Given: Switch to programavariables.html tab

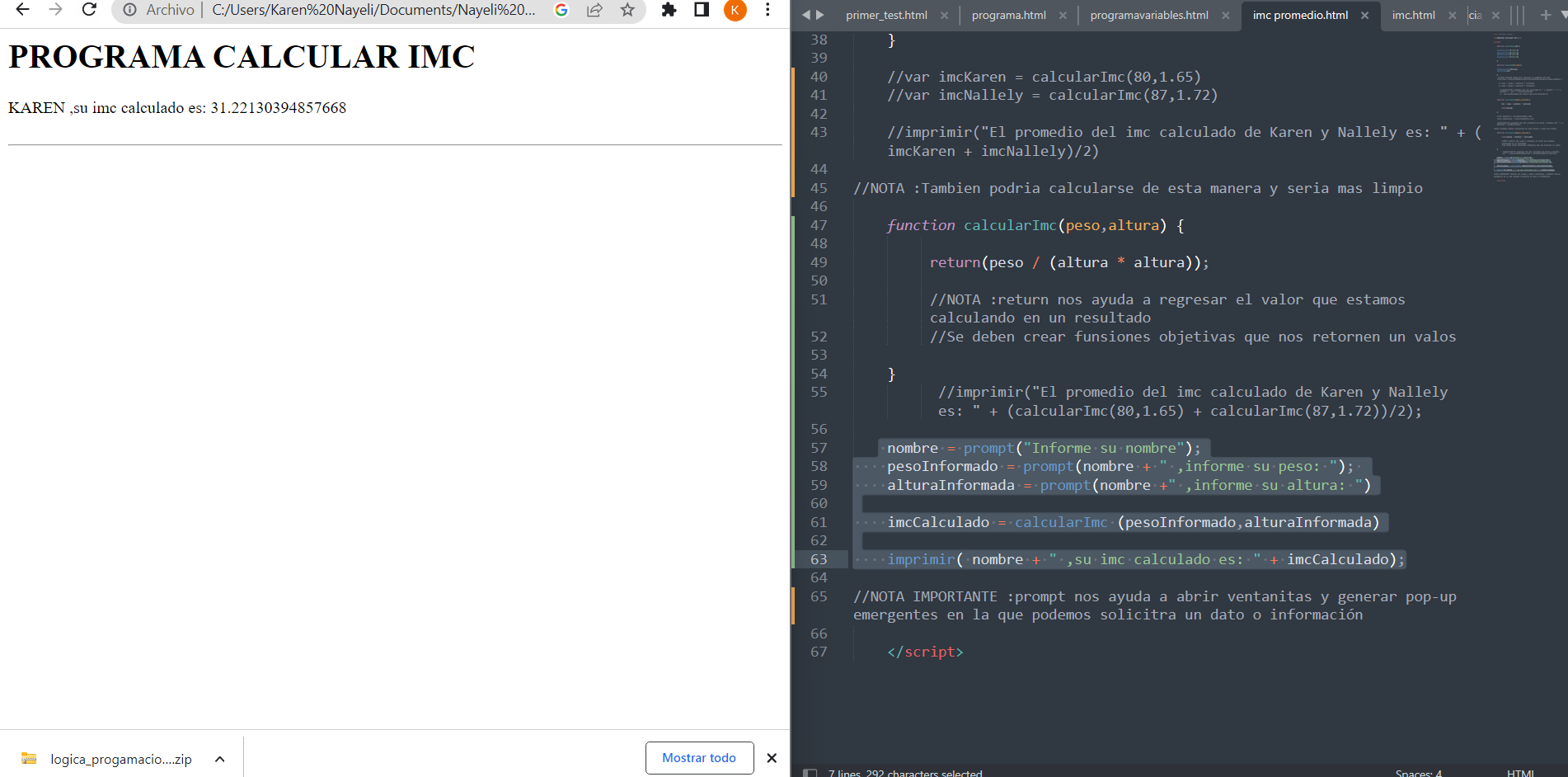Looking at the screenshot, I should 1149,15.
